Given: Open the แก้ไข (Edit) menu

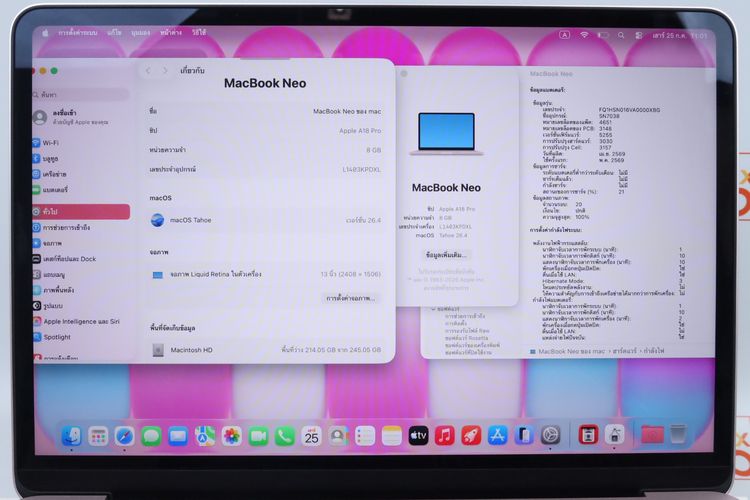Looking at the screenshot, I should click(x=114, y=33).
